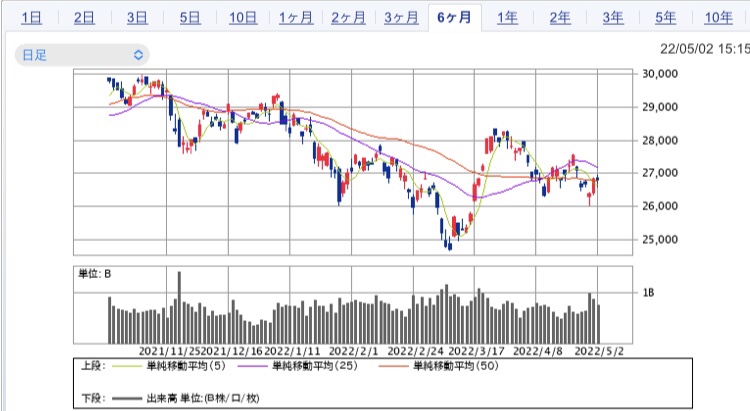Click the 日足 dropdown arrow icon
This screenshot has height=411, width=750.
coord(138,54)
